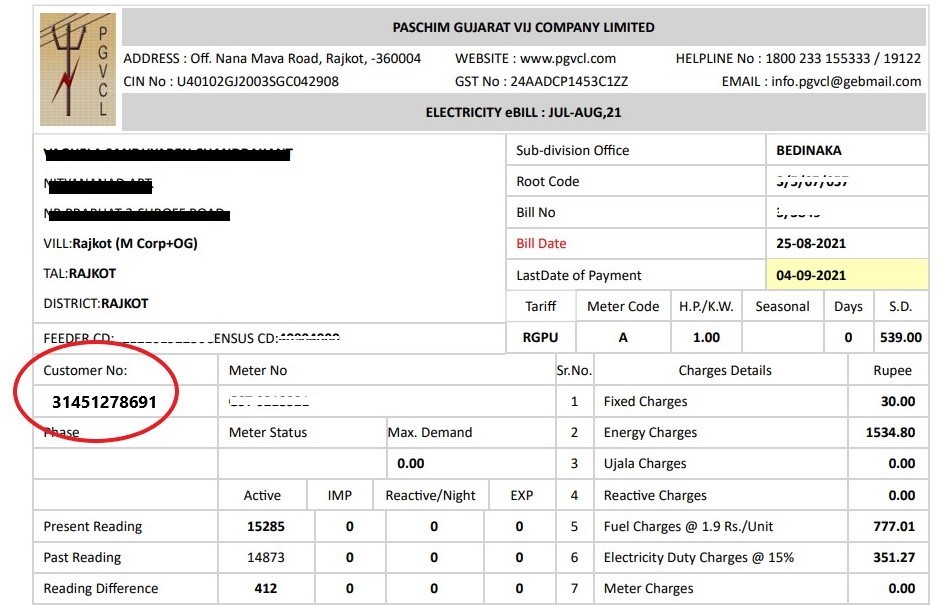The image size is (947, 605).
Task: Click the Bill No label
Action: [x=536, y=213]
